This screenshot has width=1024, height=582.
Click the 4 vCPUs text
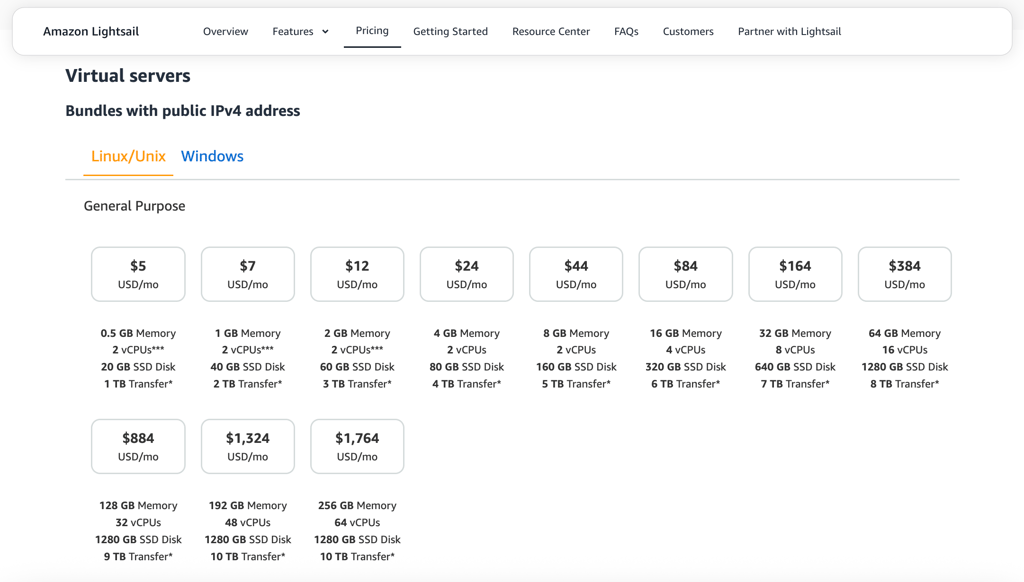point(686,350)
